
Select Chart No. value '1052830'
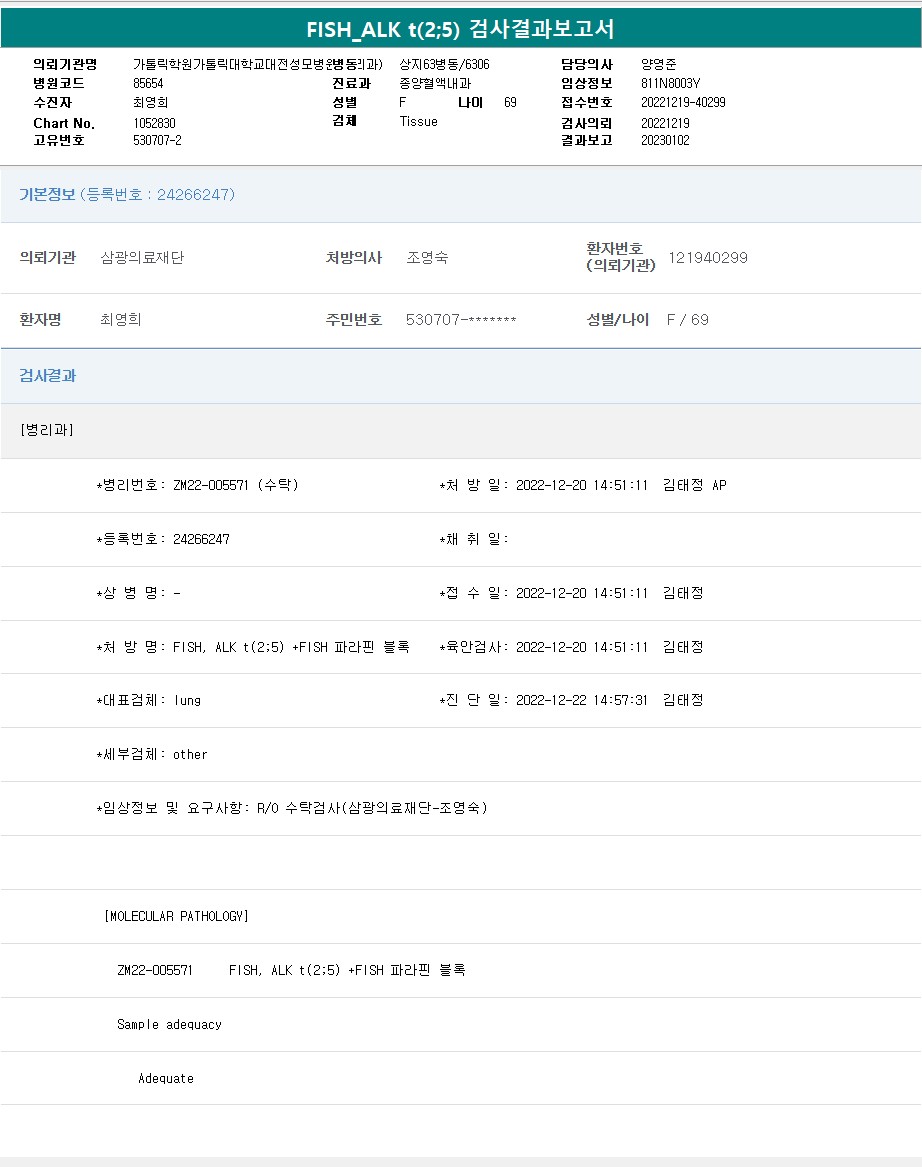(154, 123)
